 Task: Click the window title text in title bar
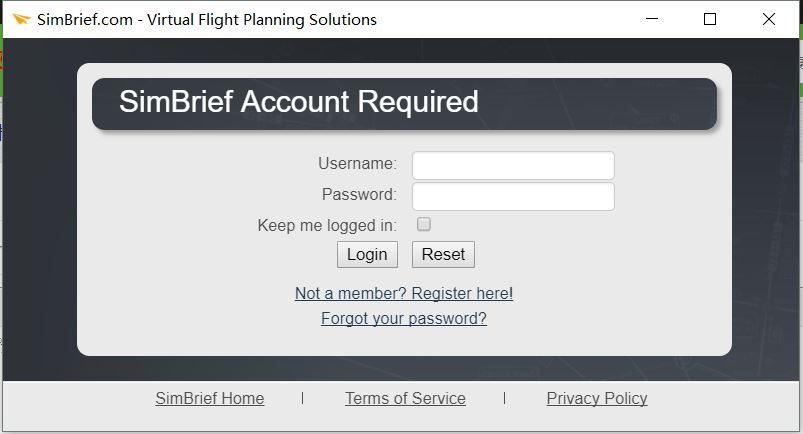[207, 19]
